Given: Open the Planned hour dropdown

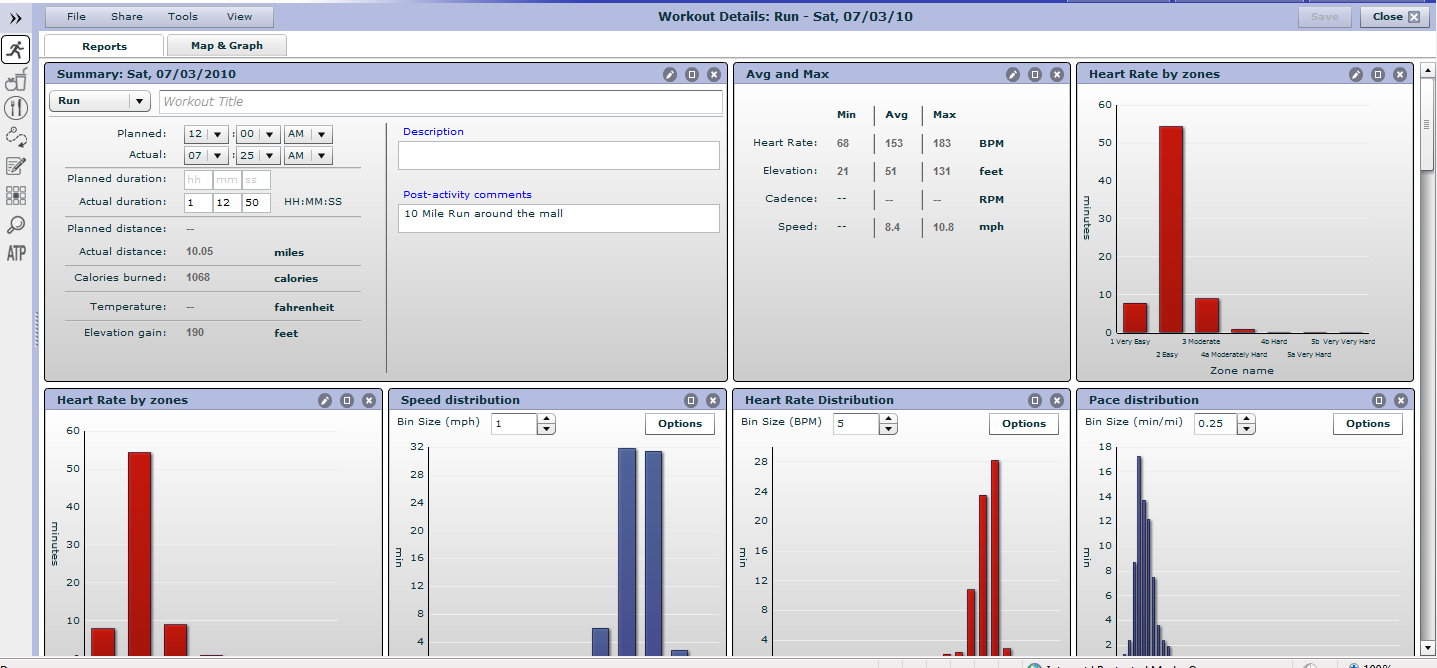Looking at the screenshot, I should [x=207, y=134].
